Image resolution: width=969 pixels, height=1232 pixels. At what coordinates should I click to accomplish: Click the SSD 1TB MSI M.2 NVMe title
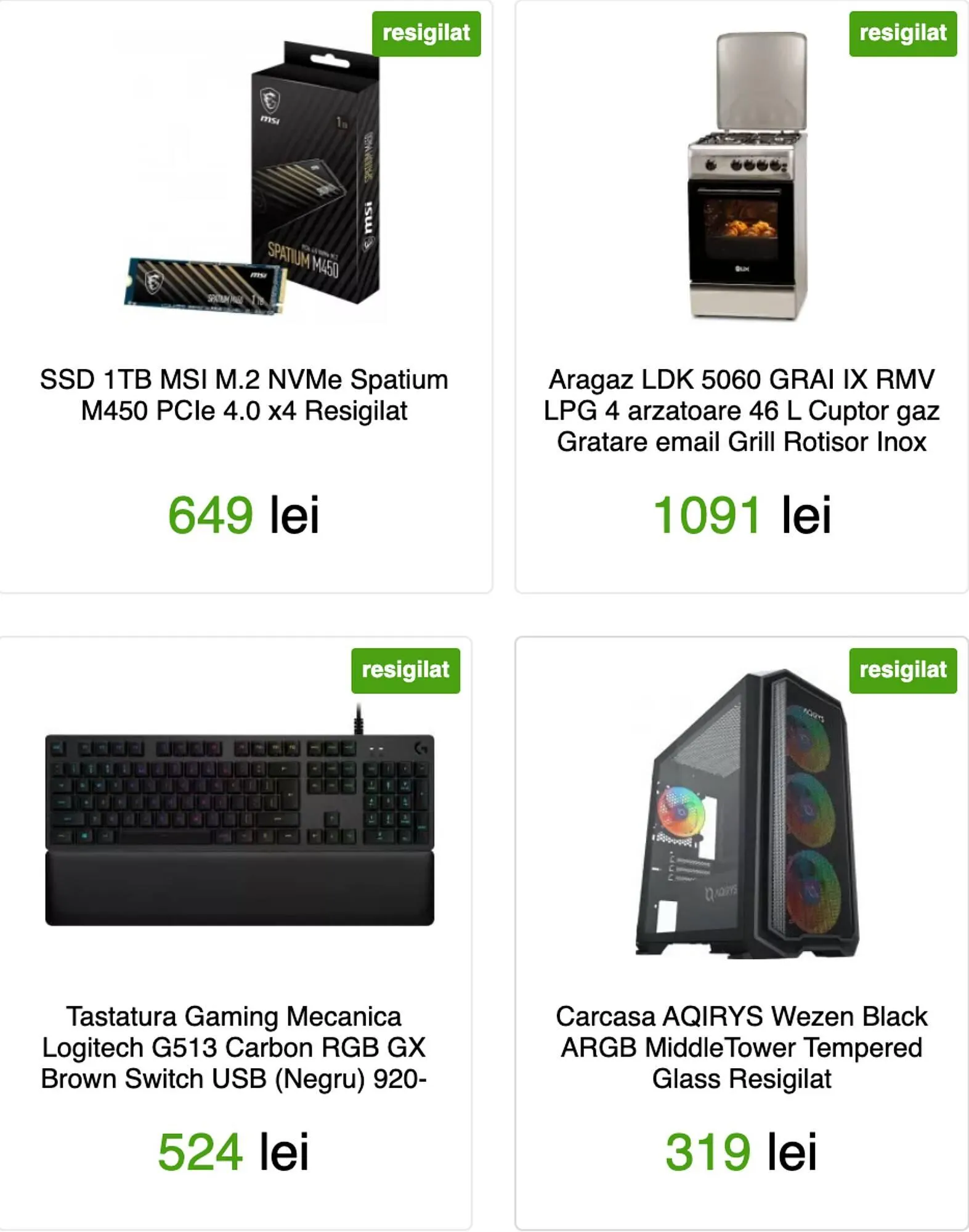(x=244, y=395)
